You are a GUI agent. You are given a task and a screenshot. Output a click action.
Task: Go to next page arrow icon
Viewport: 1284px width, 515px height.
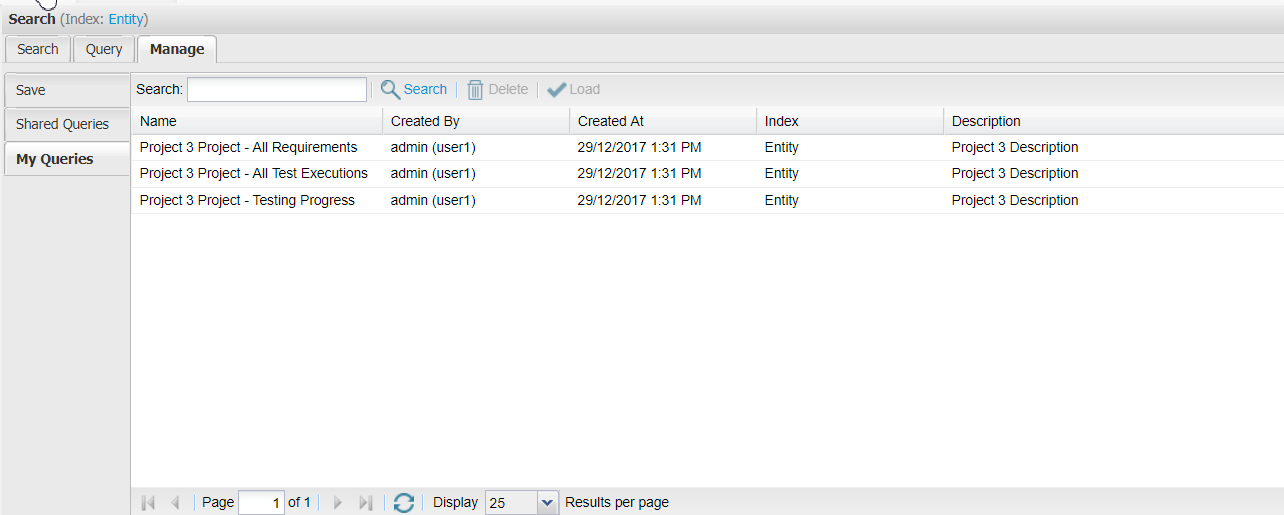point(337,503)
